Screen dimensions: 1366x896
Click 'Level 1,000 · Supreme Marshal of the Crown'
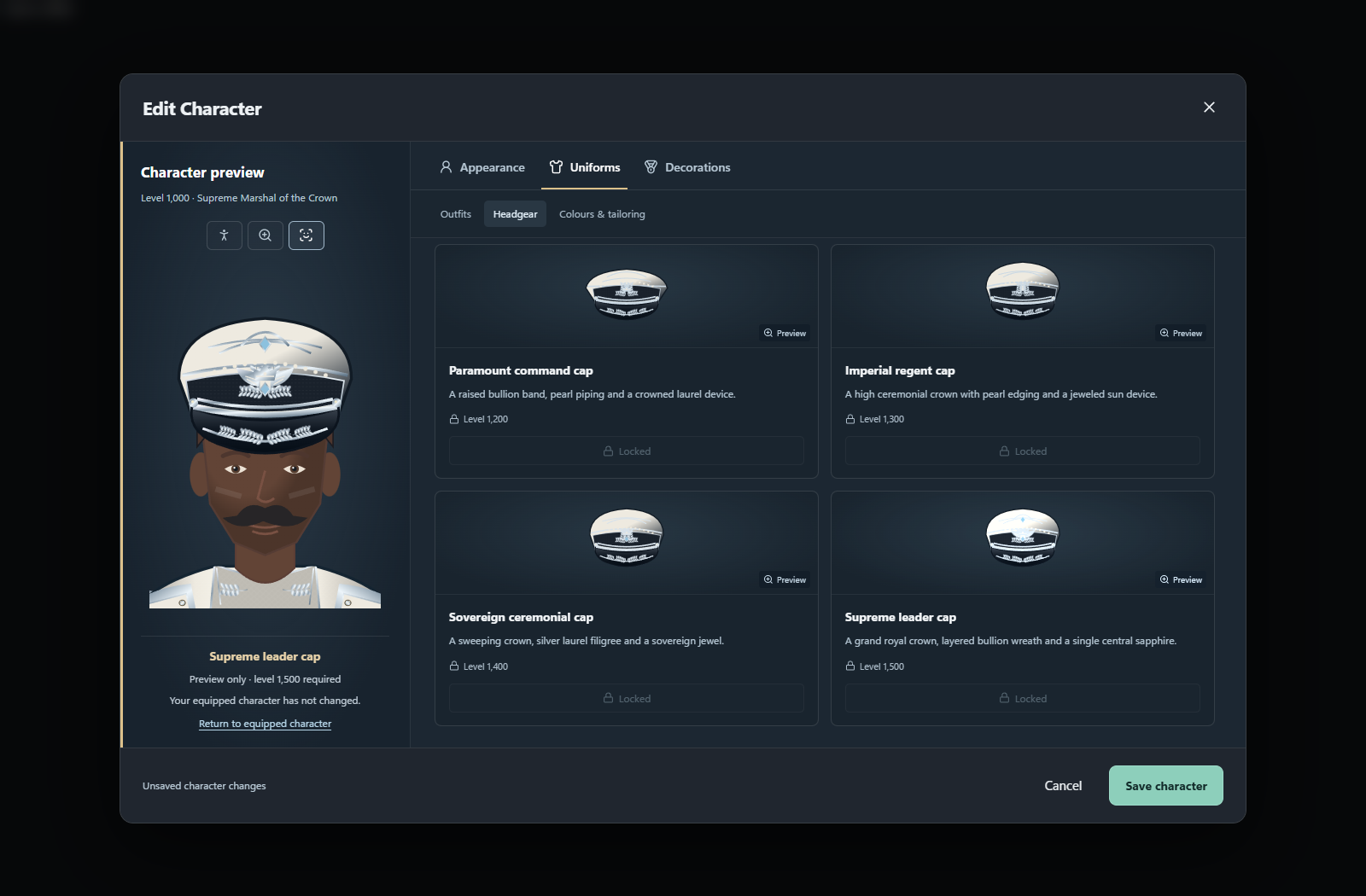[x=239, y=198]
